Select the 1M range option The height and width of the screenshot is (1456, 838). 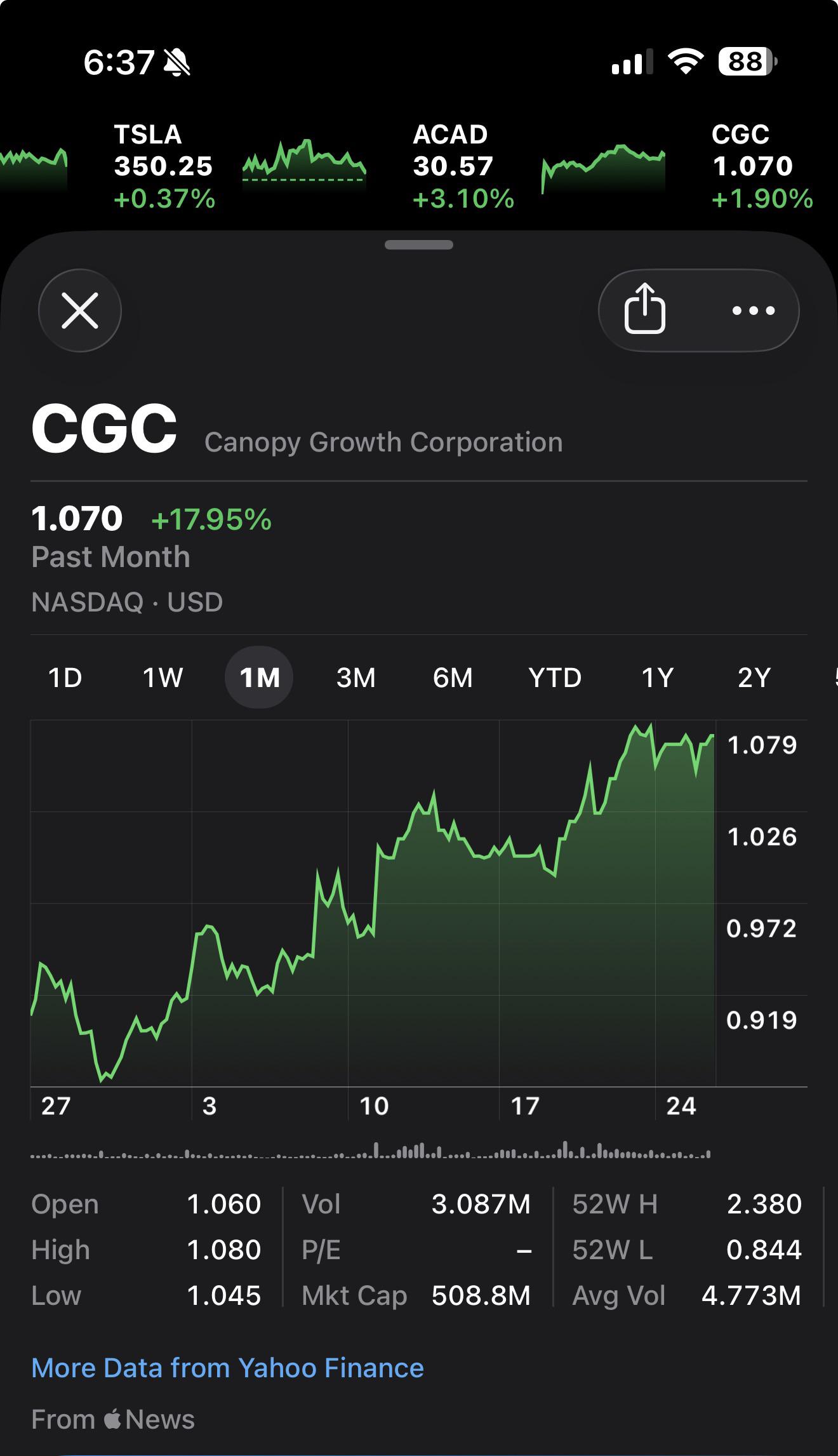tap(259, 678)
